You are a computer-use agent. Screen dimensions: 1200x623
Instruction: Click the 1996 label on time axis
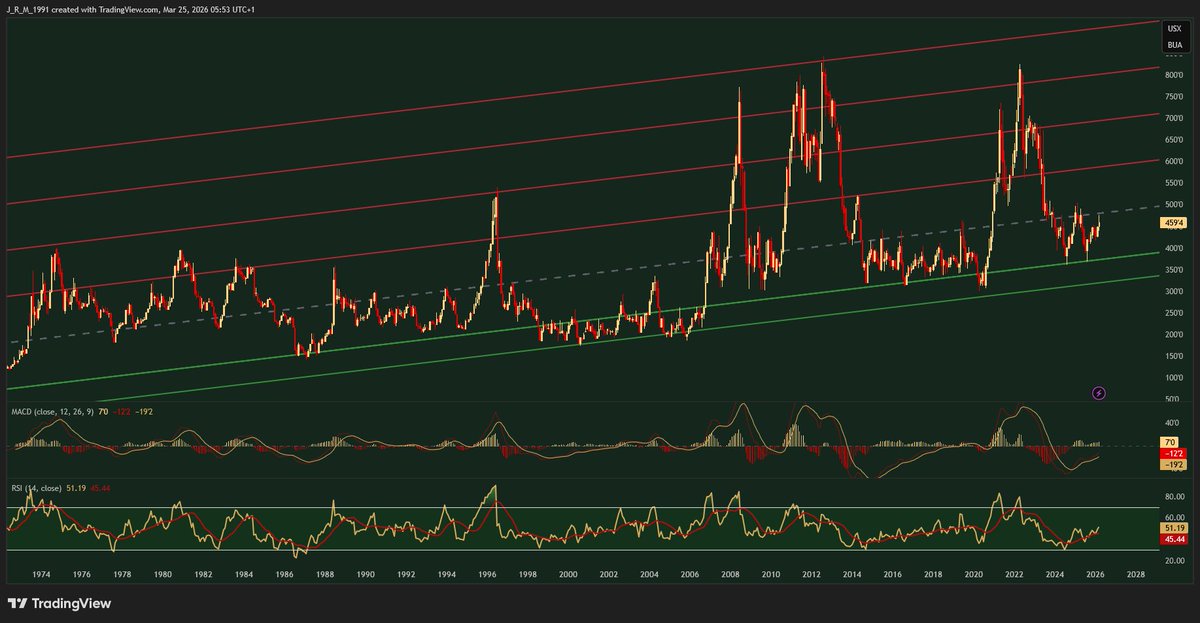[x=487, y=576]
